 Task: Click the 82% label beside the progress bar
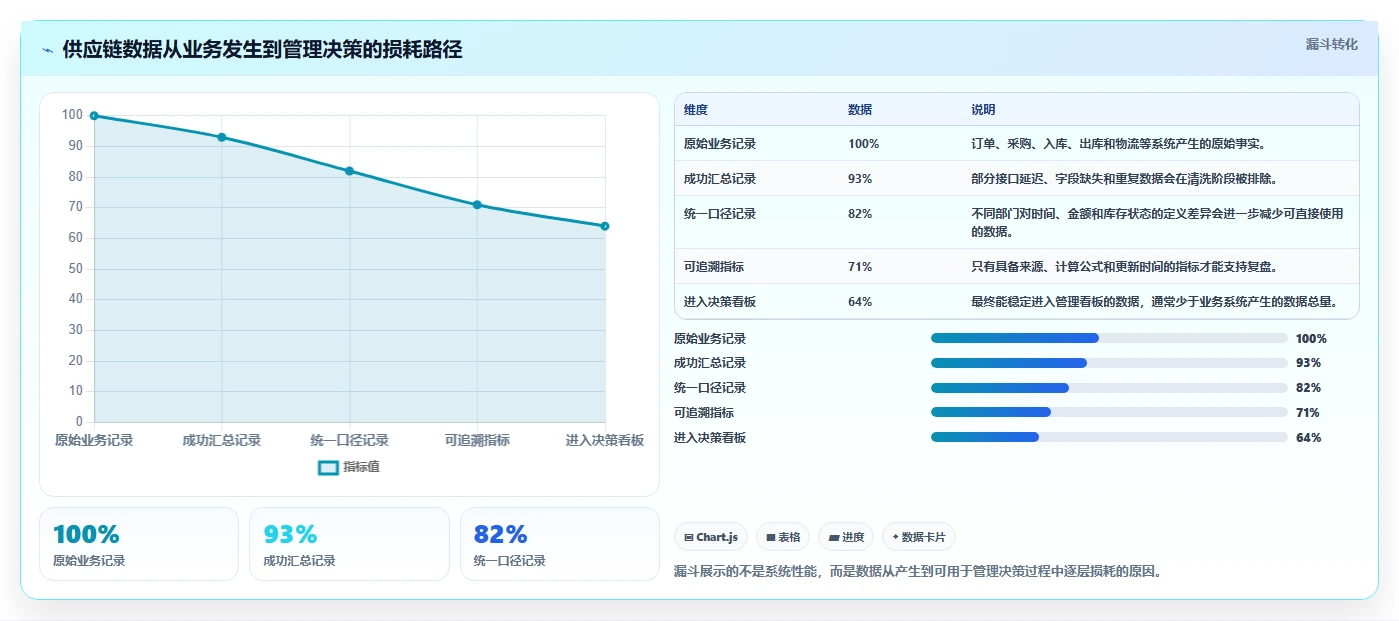[1308, 388]
